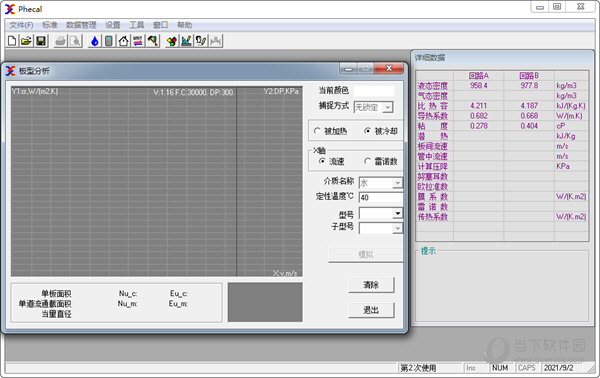Screen dimensions: 600x378
Task: Open the 标准 menu
Action: (50, 25)
